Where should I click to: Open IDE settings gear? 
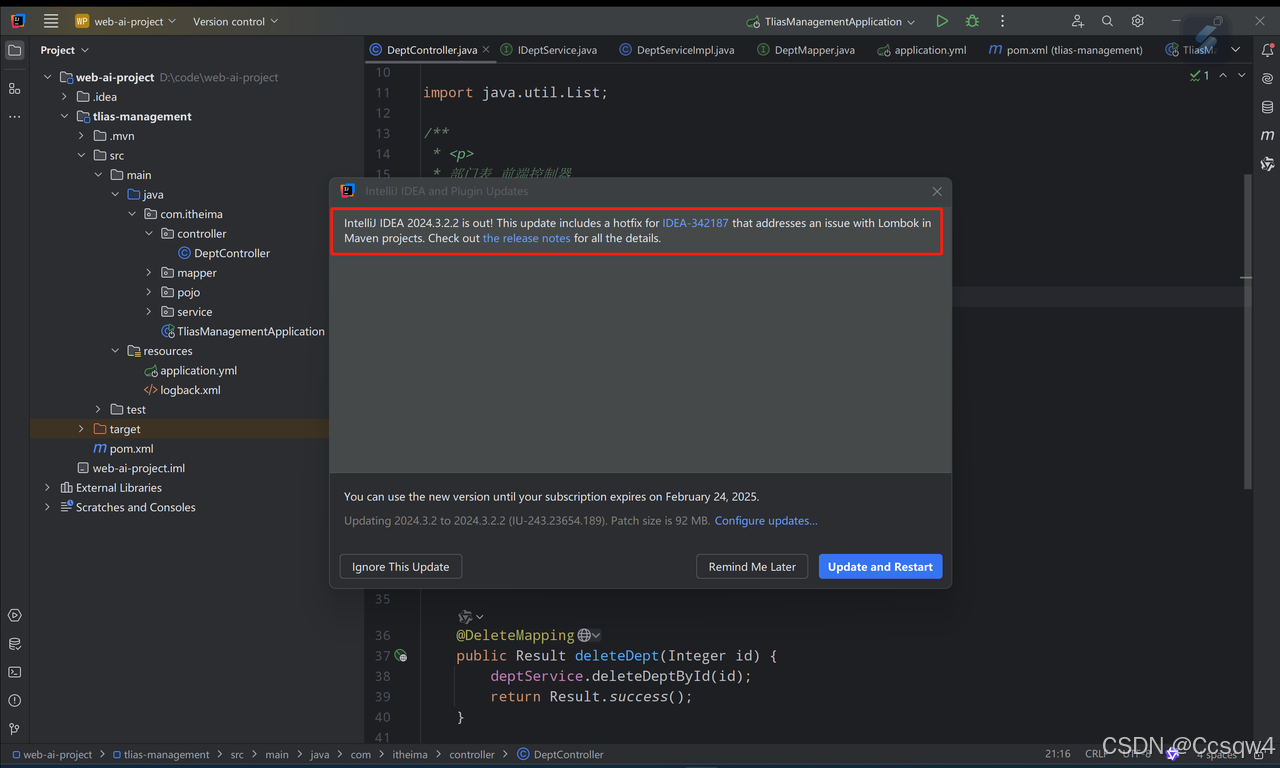coord(1137,21)
